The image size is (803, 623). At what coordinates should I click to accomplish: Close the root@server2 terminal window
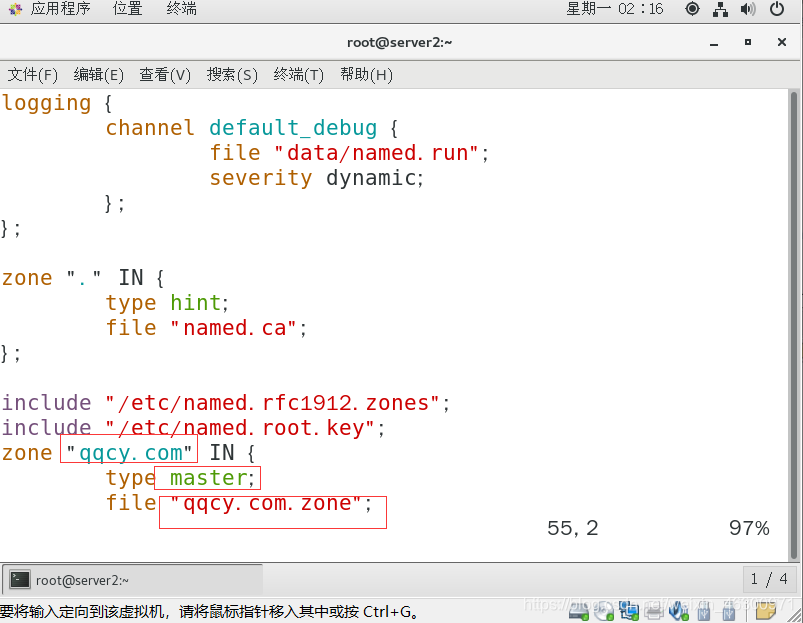781,42
